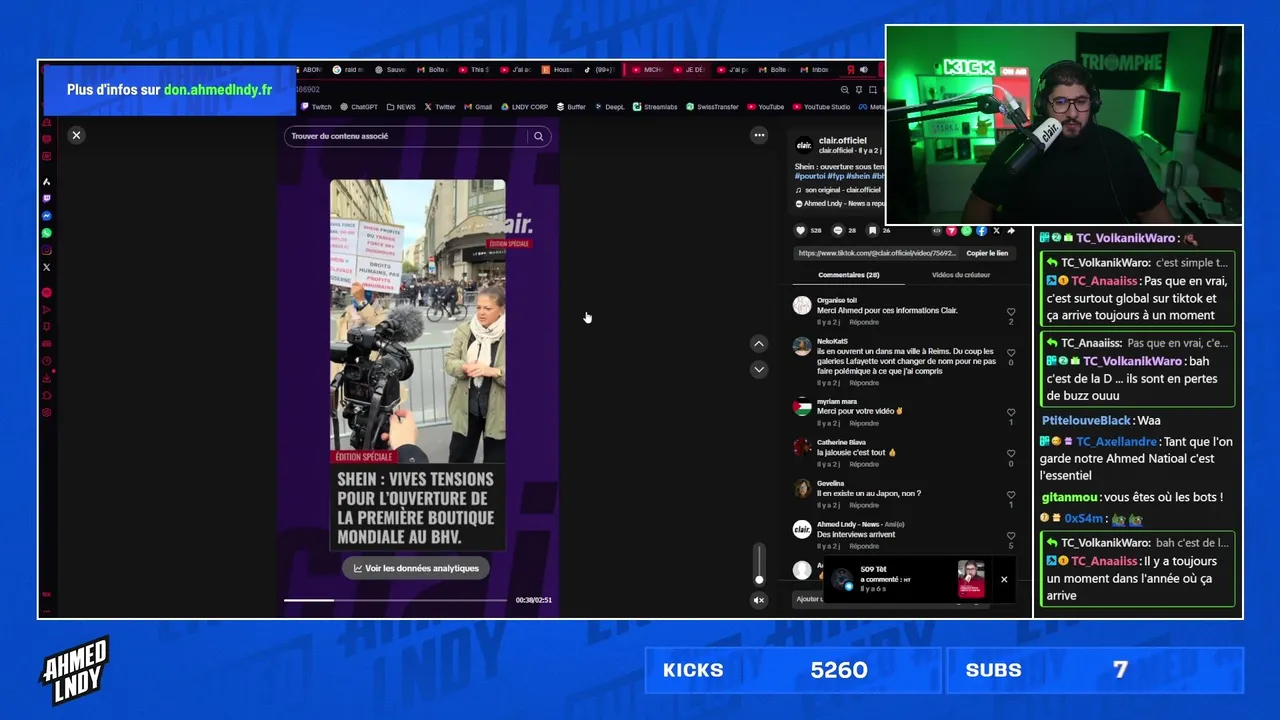Open the share arrow menu
1280x720 pixels.
[1011, 231]
